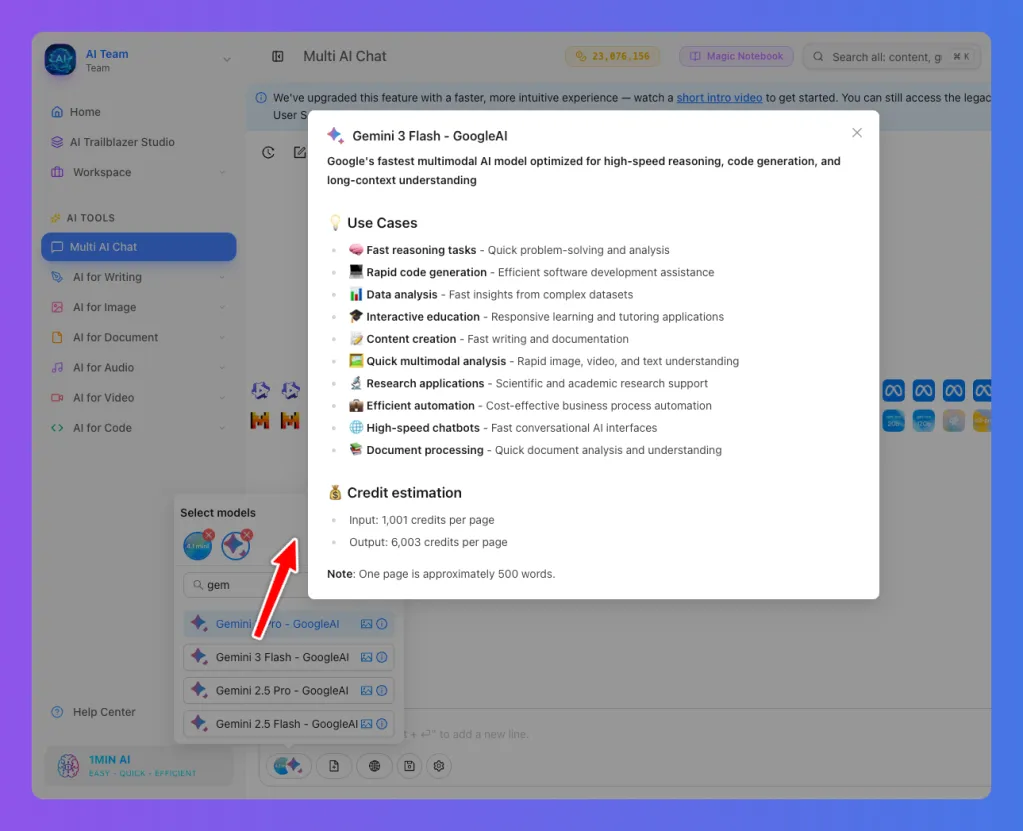Screen dimensions: 1023x831
Task: Expand the AI for Video chevron
Action: (222, 398)
